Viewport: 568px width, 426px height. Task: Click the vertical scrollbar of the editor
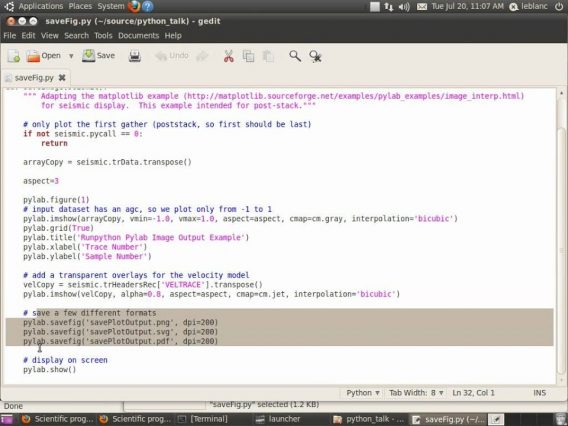561,251
